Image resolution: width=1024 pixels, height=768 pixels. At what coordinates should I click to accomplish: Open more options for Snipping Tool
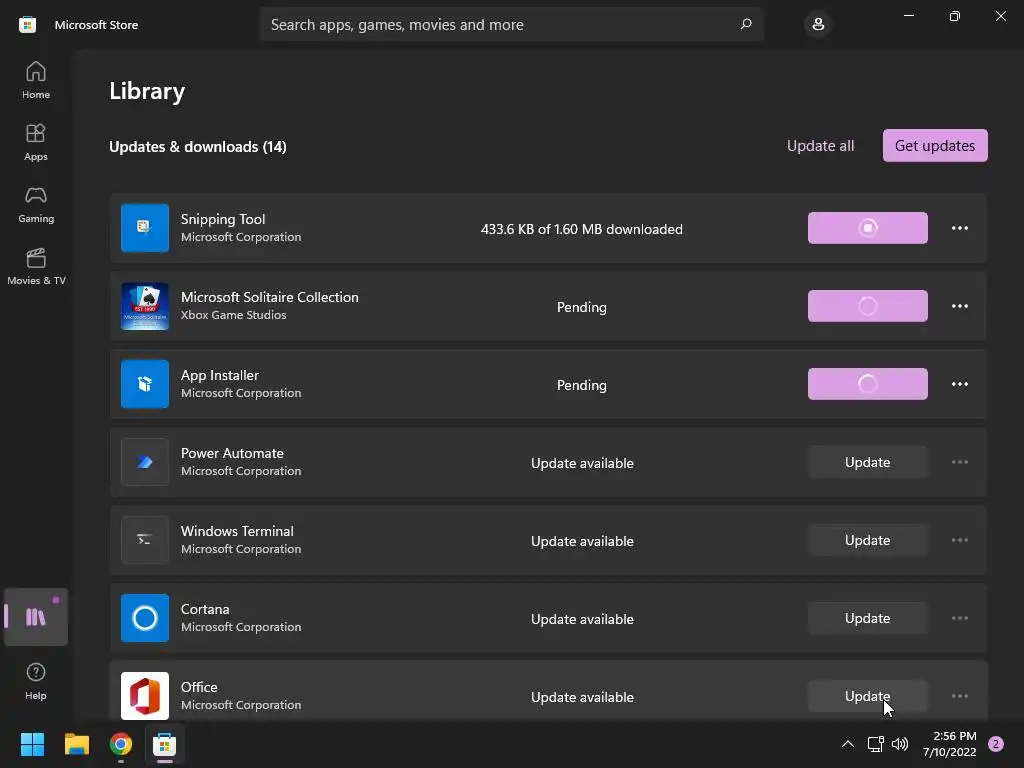[x=960, y=228]
